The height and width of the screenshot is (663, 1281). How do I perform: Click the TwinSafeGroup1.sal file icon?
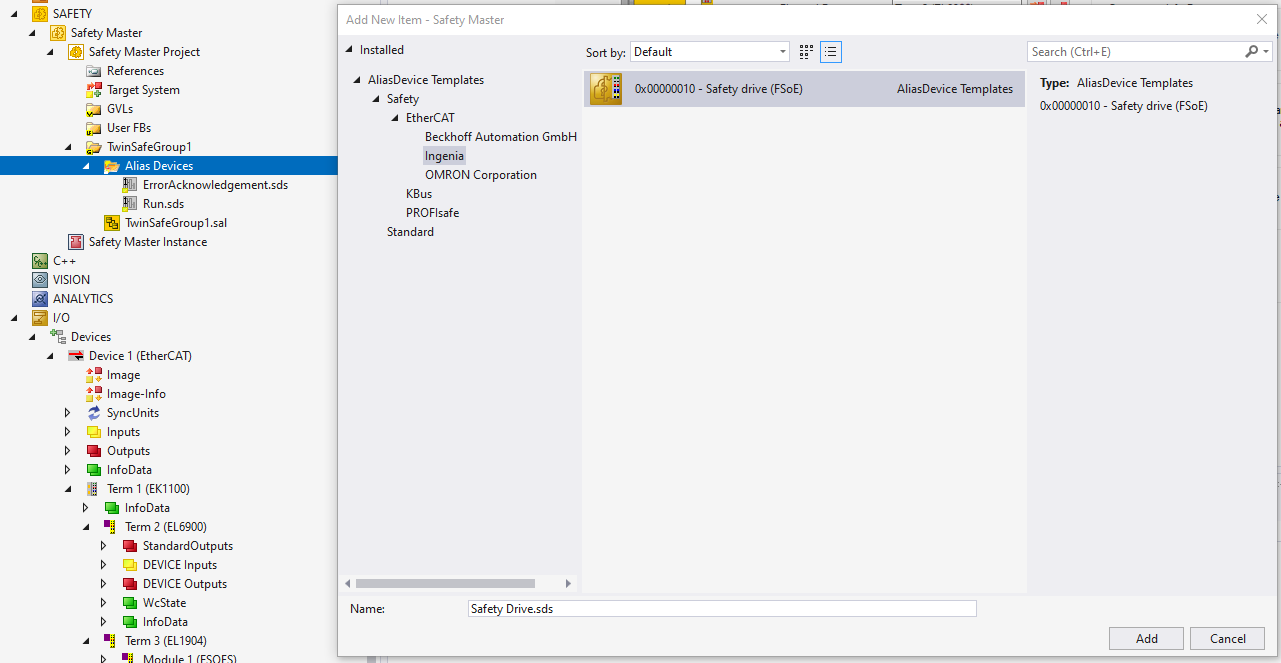pos(112,223)
